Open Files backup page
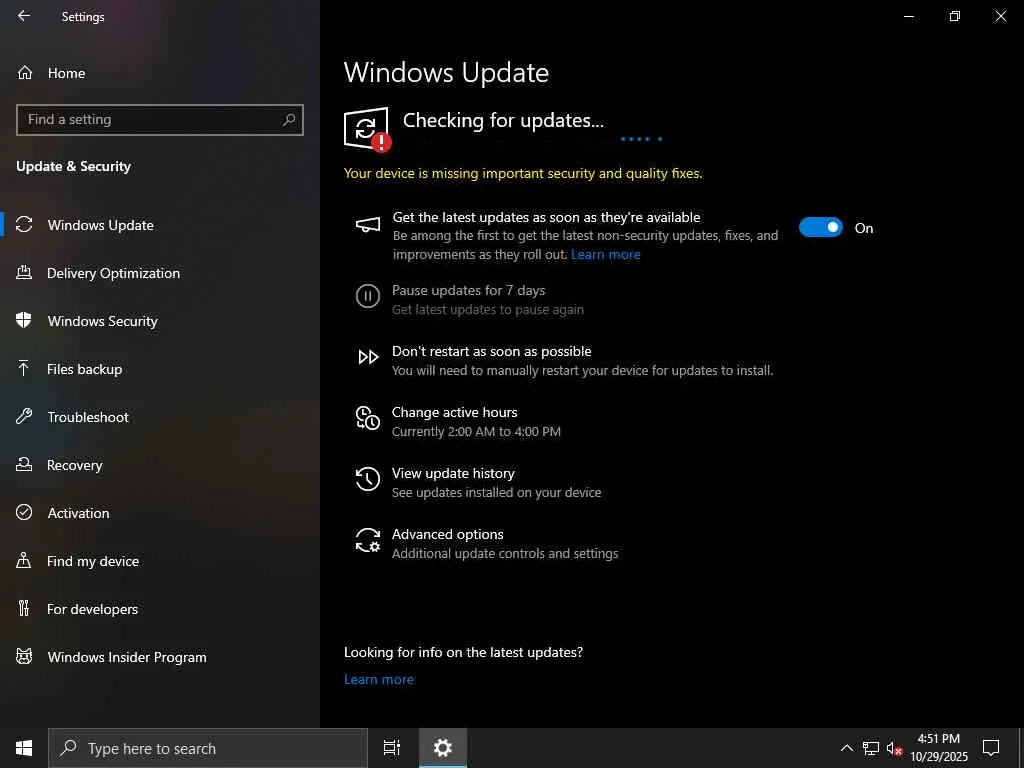Viewport: 1024px width, 768px height. pyautogui.click(x=160, y=369)
